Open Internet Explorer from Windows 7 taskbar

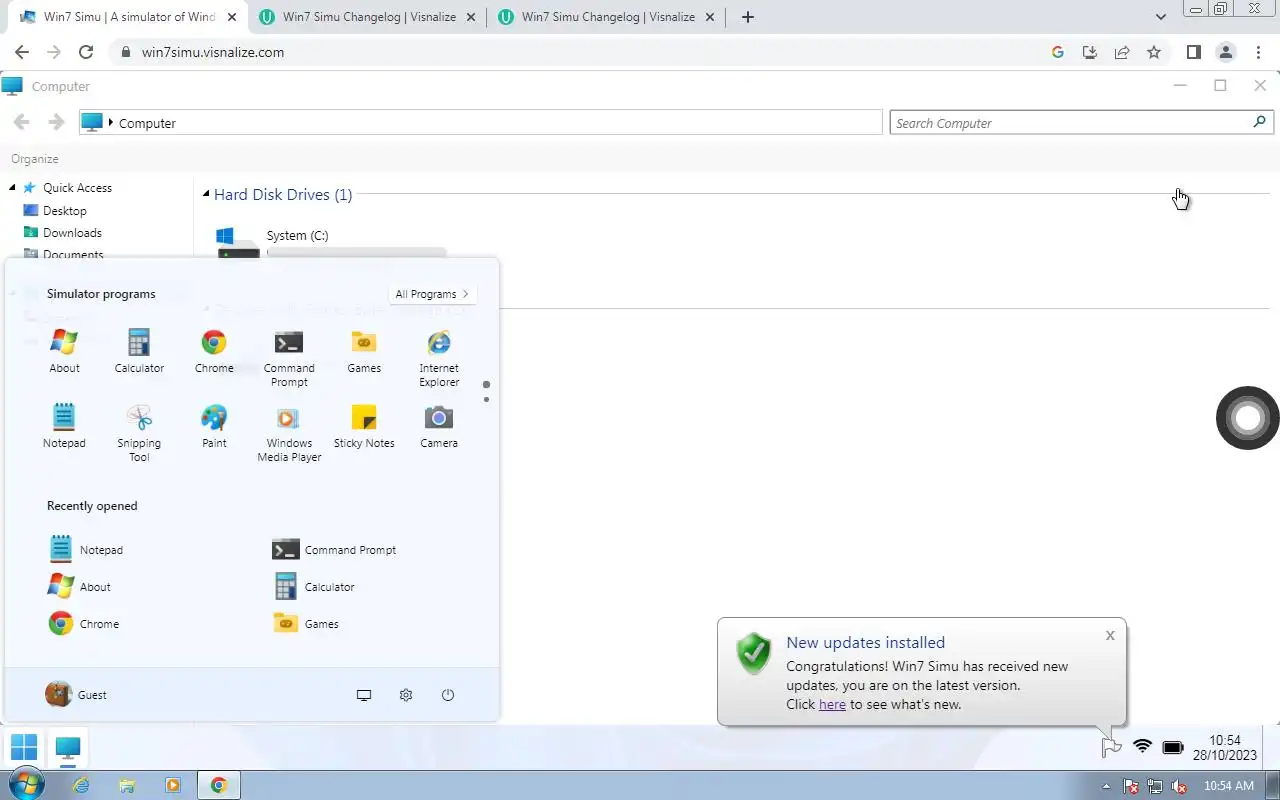[x=81, y=785]
